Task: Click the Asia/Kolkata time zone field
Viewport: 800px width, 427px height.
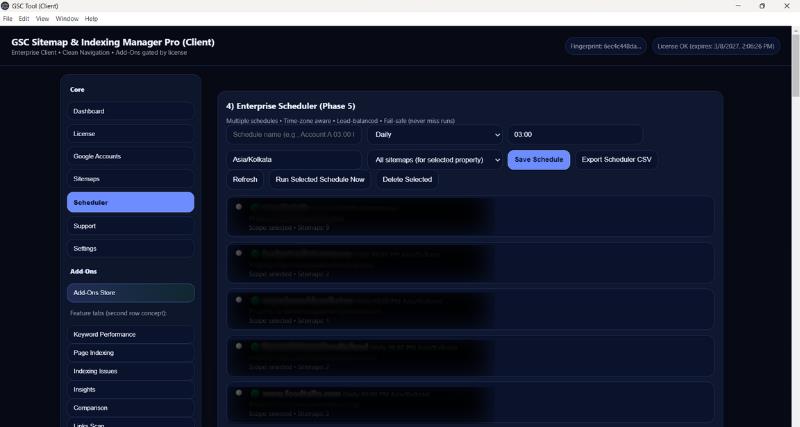Action: pos(294,159)
